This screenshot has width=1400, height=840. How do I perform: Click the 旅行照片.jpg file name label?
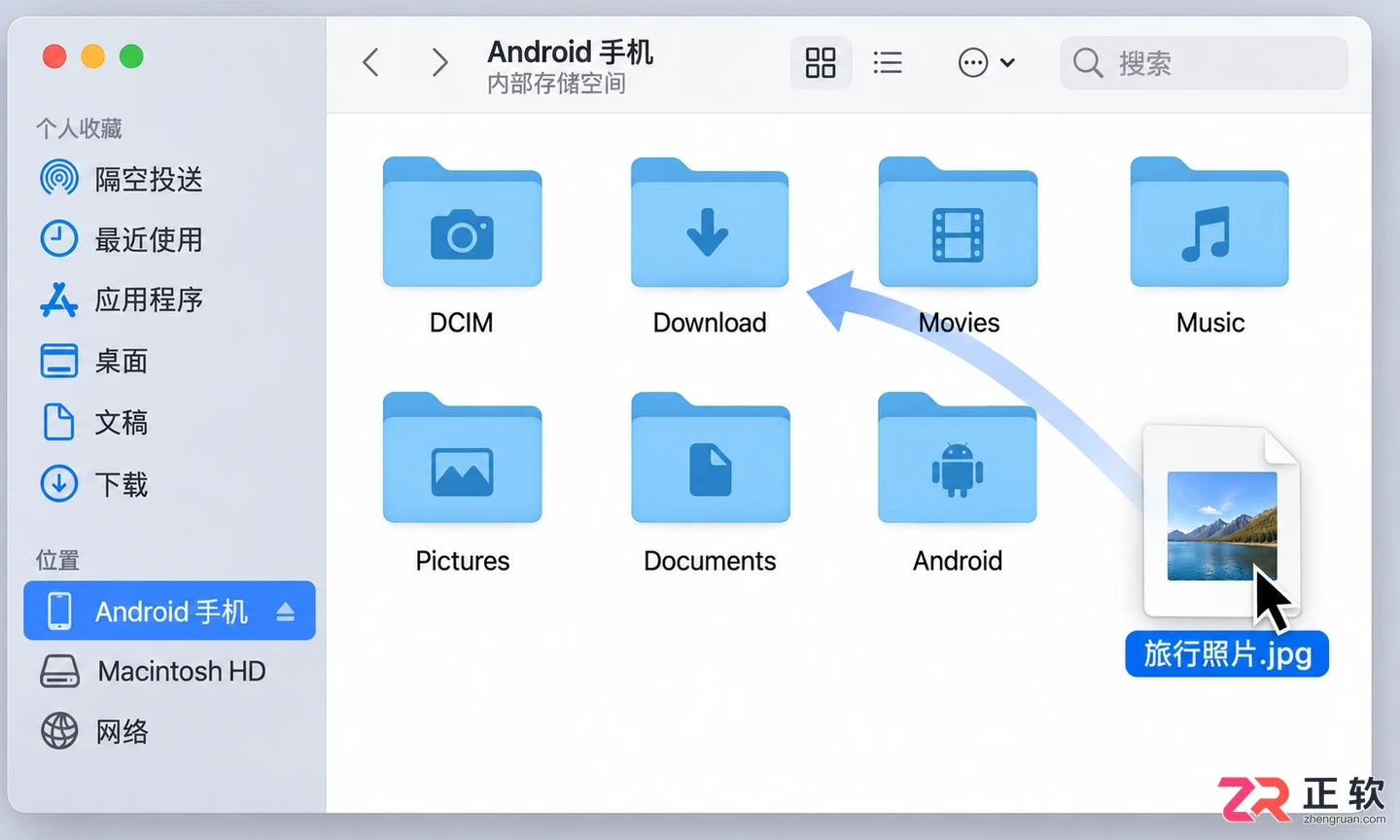click(x=1227, y=653)
